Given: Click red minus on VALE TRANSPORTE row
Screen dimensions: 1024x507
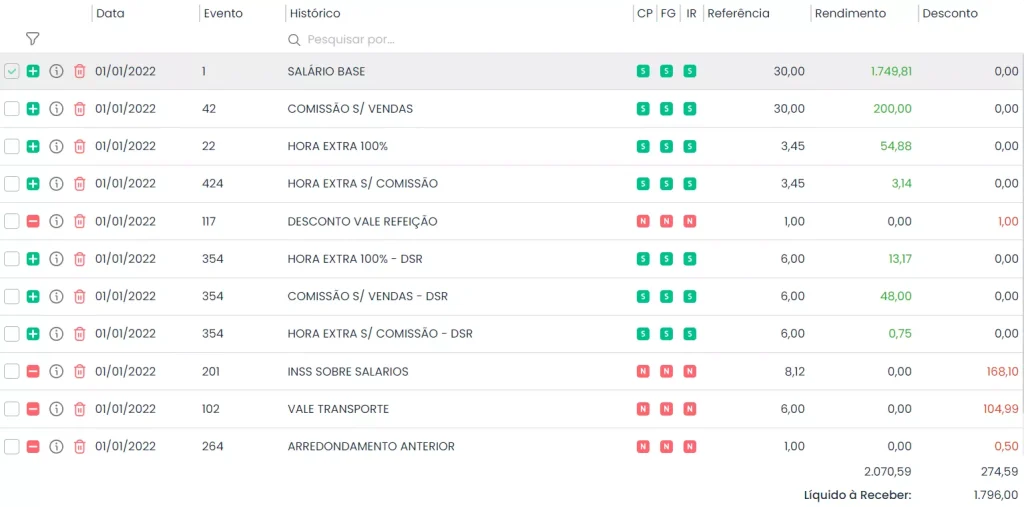Looking at the screenshot, I should (x=33, y=409).
